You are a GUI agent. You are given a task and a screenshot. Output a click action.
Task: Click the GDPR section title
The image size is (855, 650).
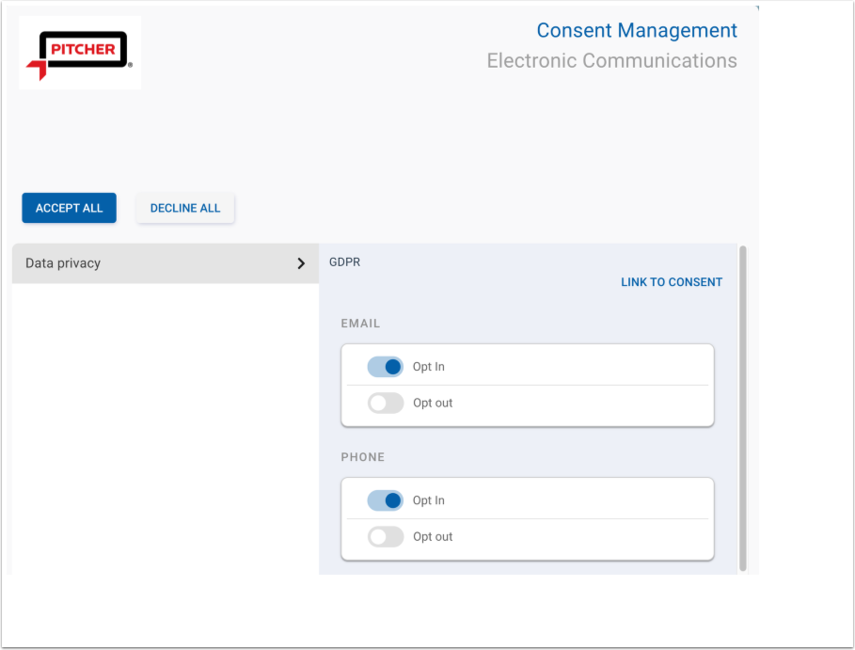344,262
